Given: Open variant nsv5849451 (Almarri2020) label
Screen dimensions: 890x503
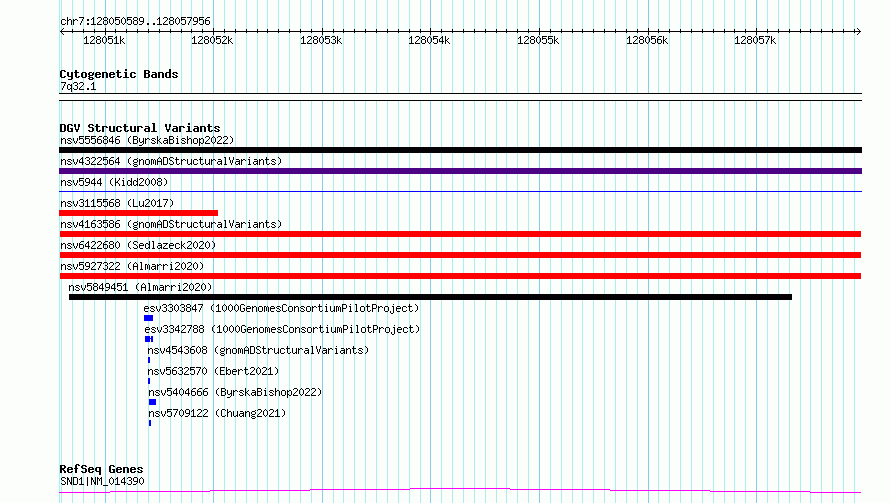Looking at the screenshot, I should [140, 287].
